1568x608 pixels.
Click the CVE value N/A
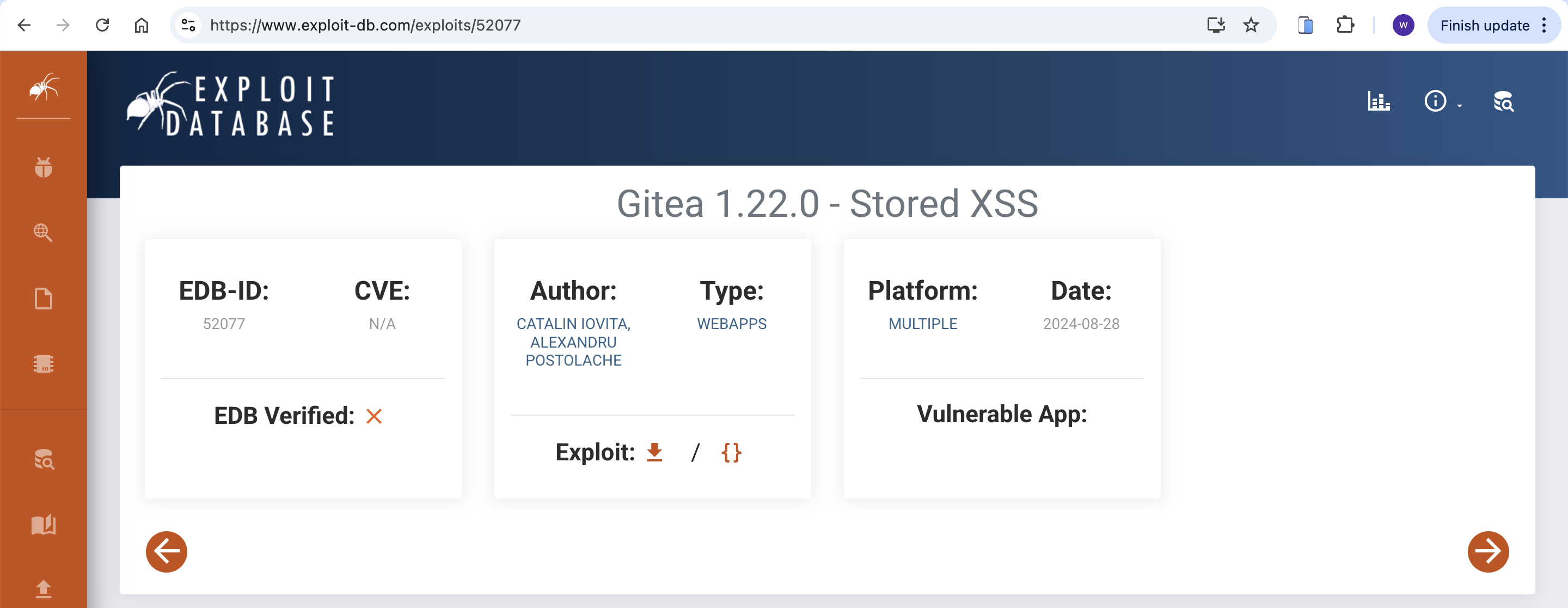(x=382, y=324)
